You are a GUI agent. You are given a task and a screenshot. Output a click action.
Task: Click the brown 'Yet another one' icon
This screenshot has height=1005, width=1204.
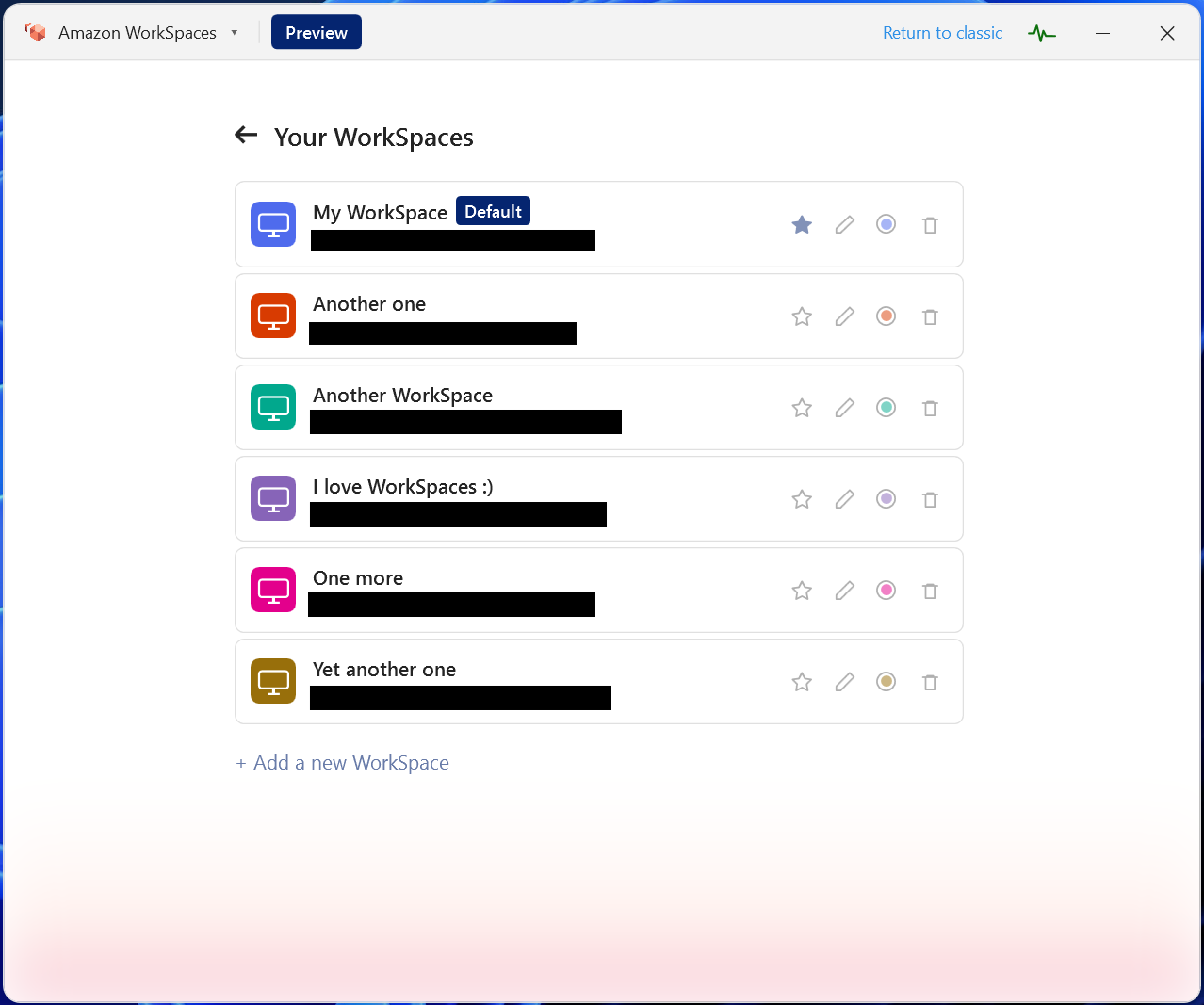tap(273, 681)
